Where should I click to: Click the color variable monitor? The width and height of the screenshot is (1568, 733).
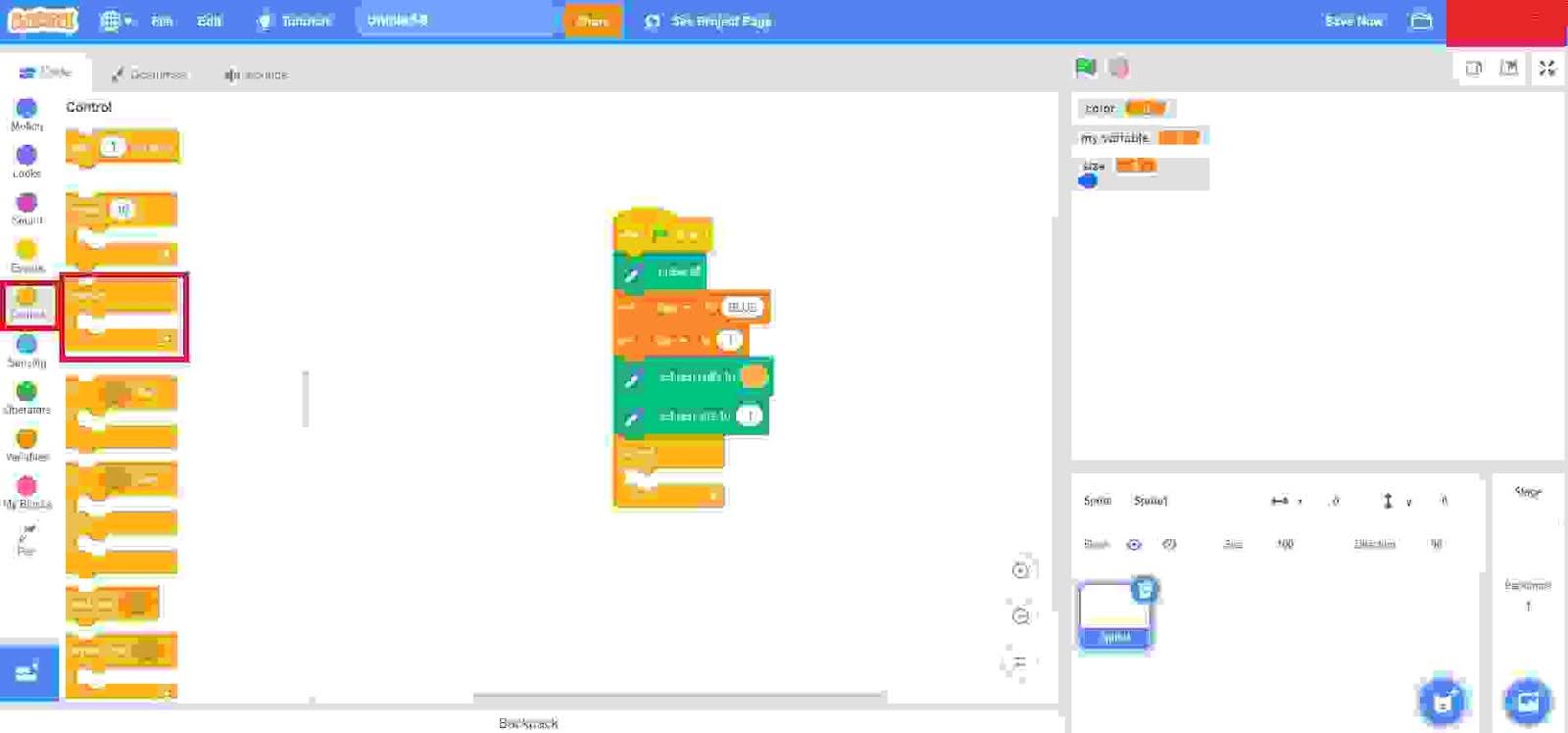(x=1125, y=108)
